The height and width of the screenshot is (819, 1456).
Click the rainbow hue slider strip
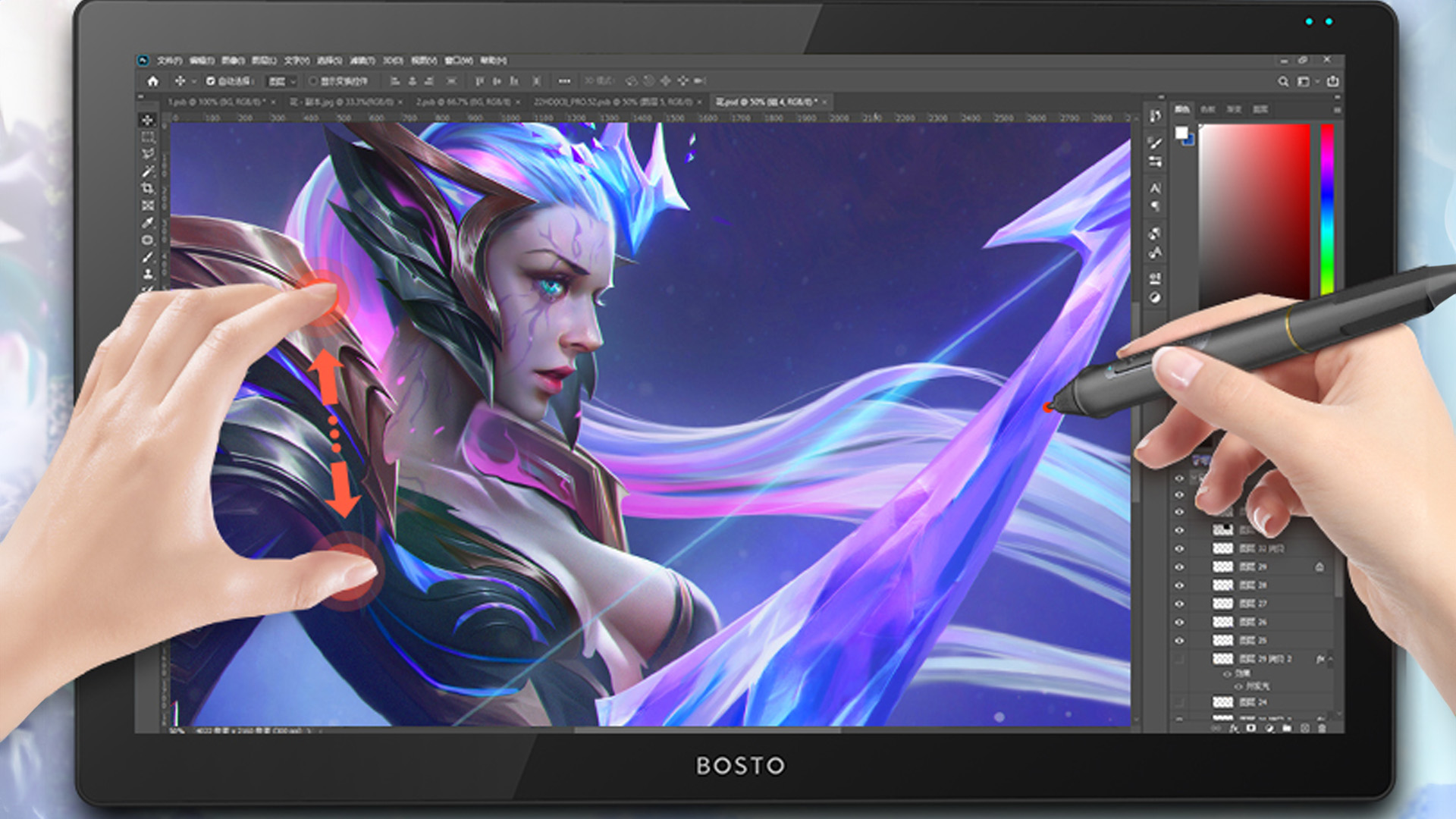1327,209
